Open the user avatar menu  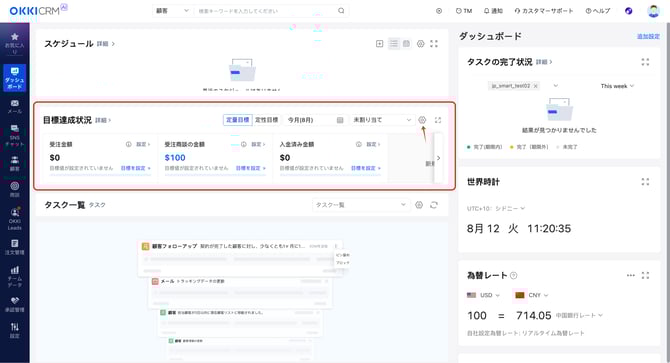click(653, 11)
